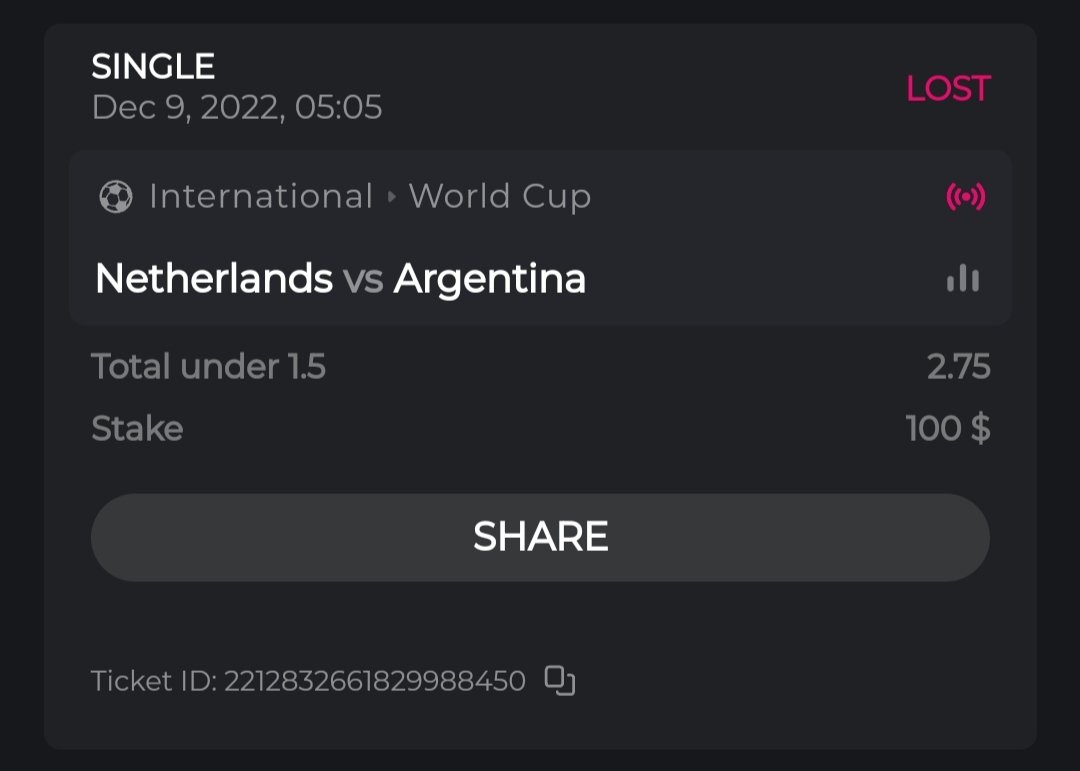Image resolution: width=1080 pixels, height=771 pixels.
Task: Open the live broadcast icon
Action: pyautogui.click(x=965, y=197)
